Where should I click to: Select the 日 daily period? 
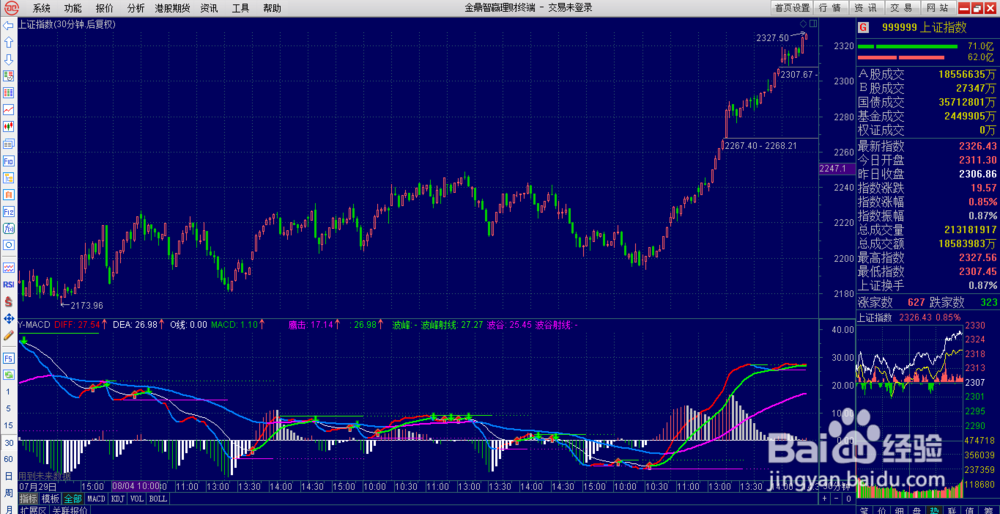8,476
